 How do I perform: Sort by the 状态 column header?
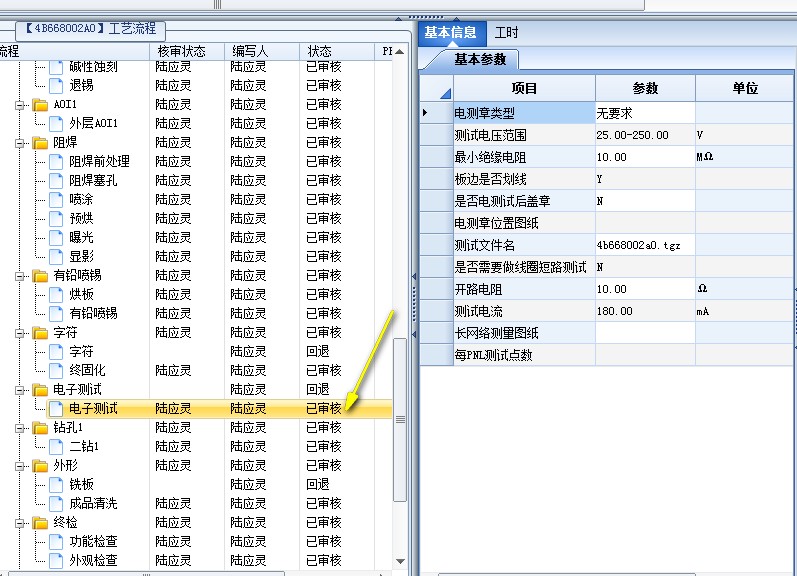(336, 51)
